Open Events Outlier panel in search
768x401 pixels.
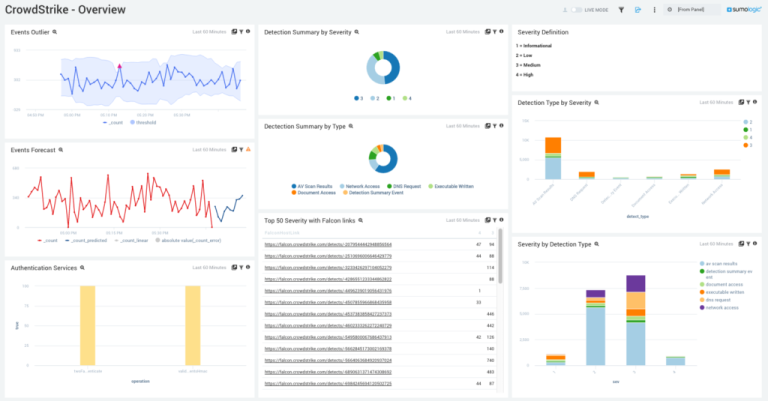point(234,32)
